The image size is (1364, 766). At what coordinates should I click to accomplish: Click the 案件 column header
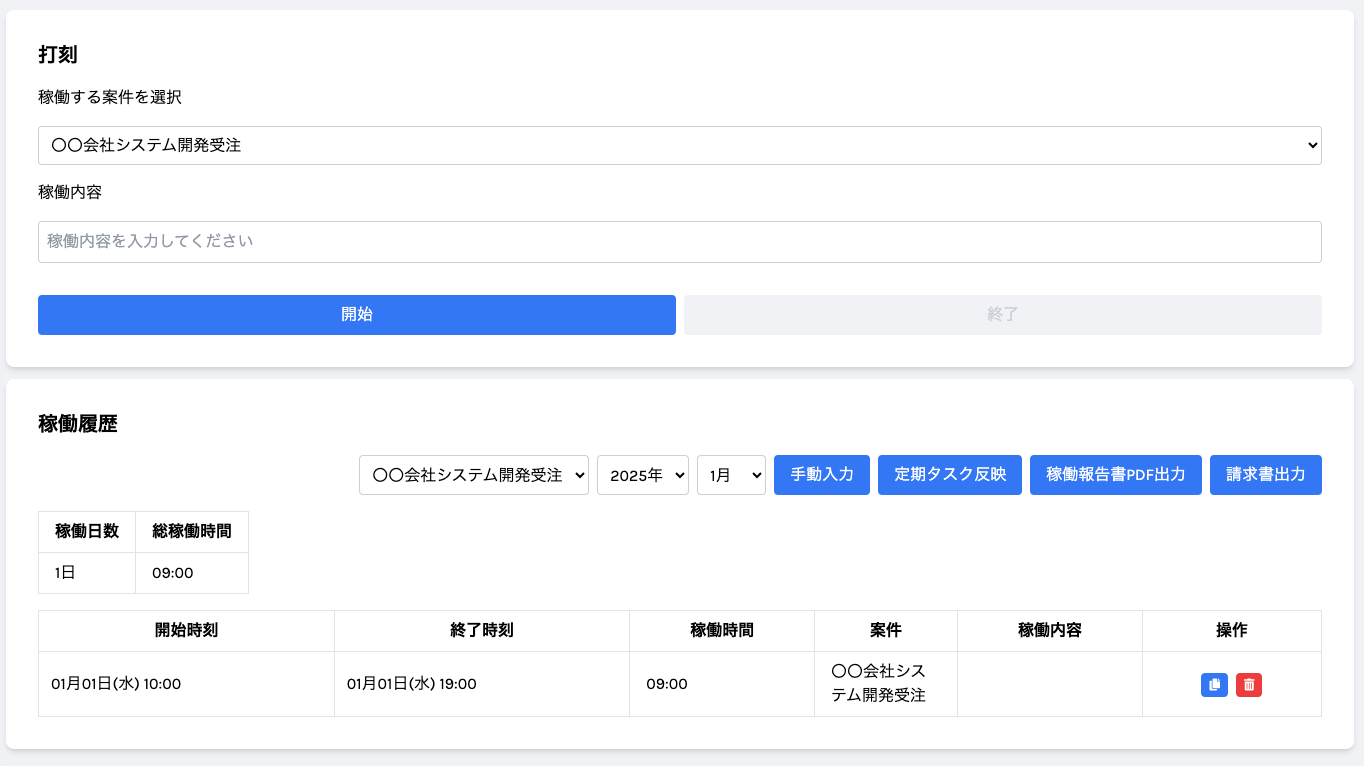[x=886, y=631]
